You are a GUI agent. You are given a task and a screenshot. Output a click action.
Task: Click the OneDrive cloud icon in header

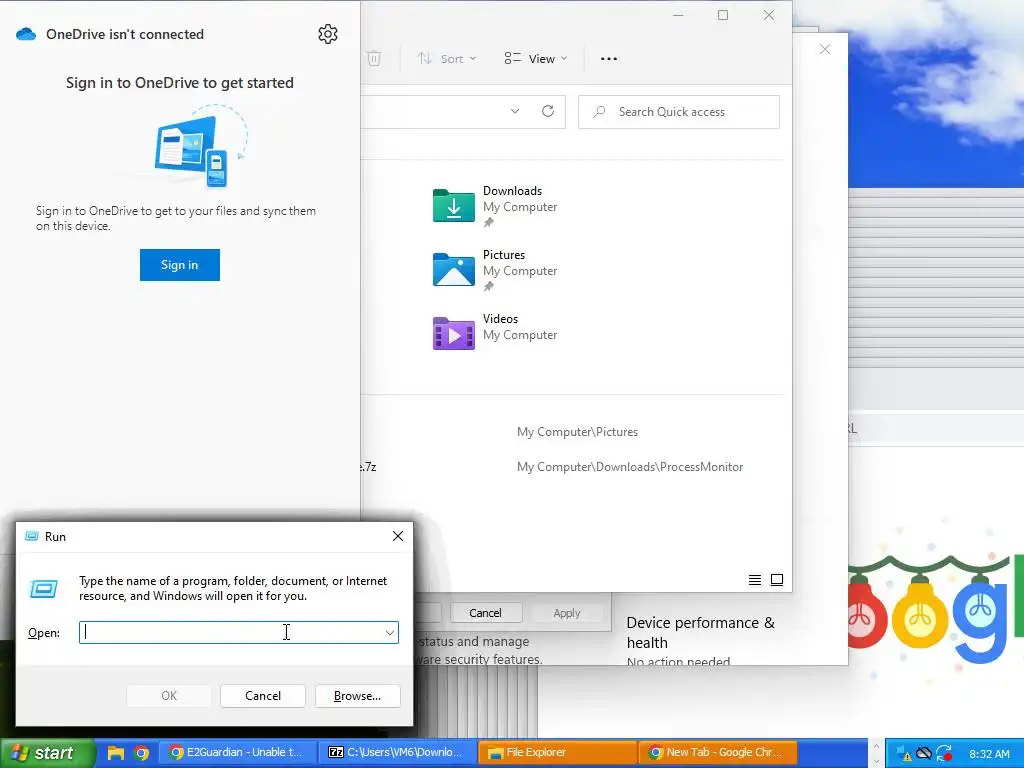click(x=26, y=34)
